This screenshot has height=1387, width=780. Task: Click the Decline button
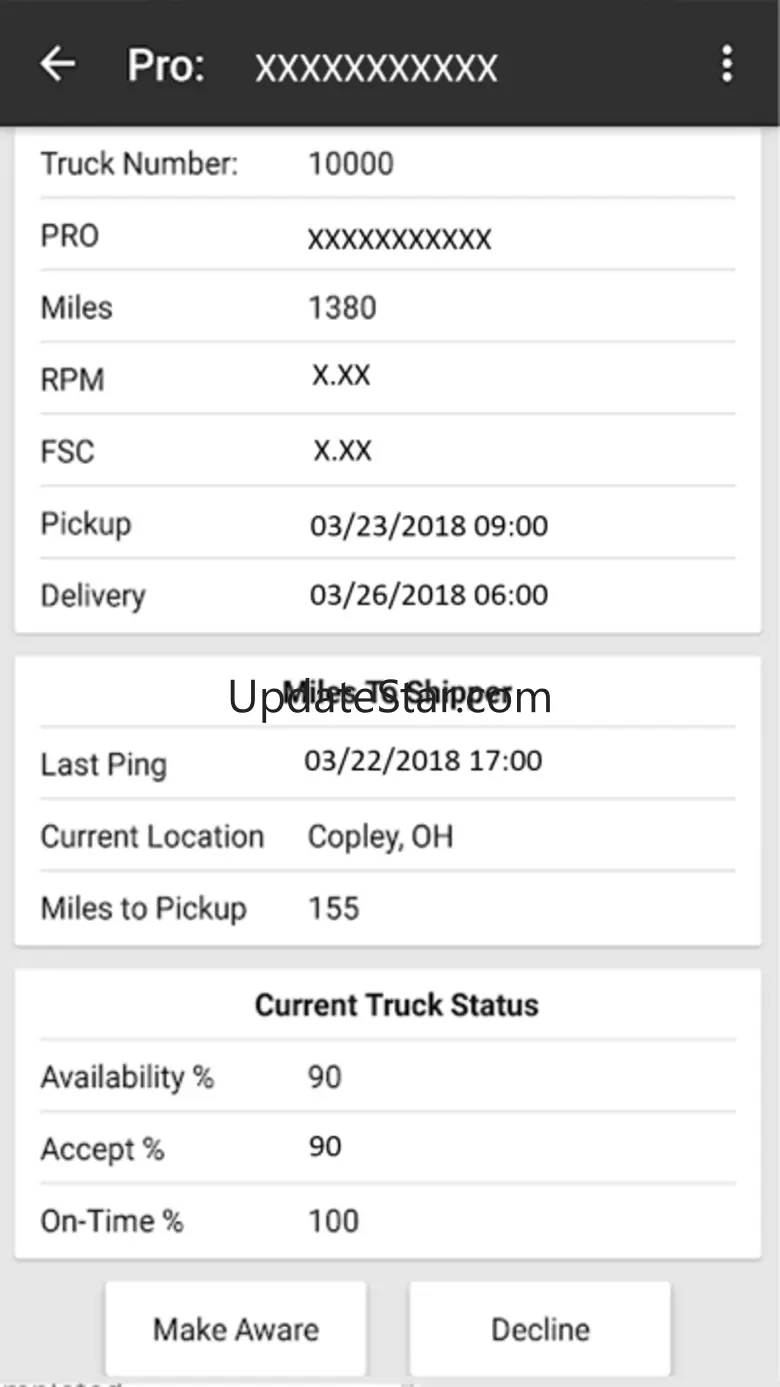tap(540, 1329)
